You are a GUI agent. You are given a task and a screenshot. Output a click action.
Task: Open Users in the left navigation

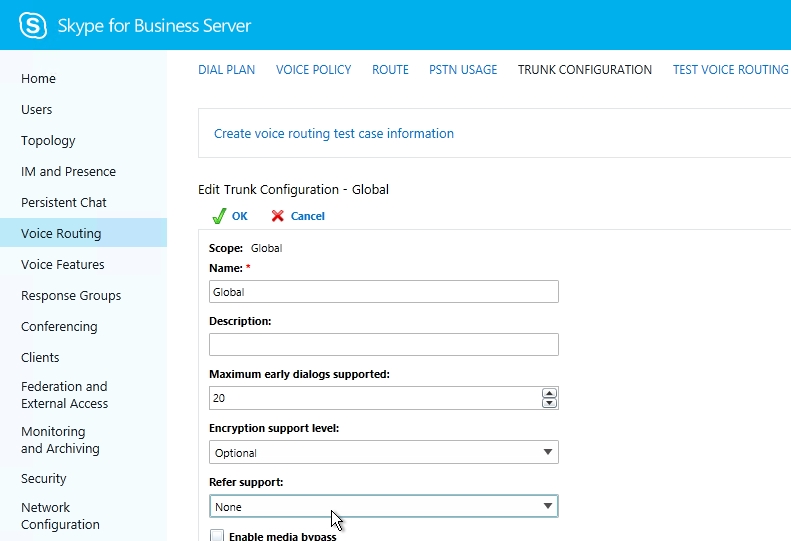pos(37,110)
